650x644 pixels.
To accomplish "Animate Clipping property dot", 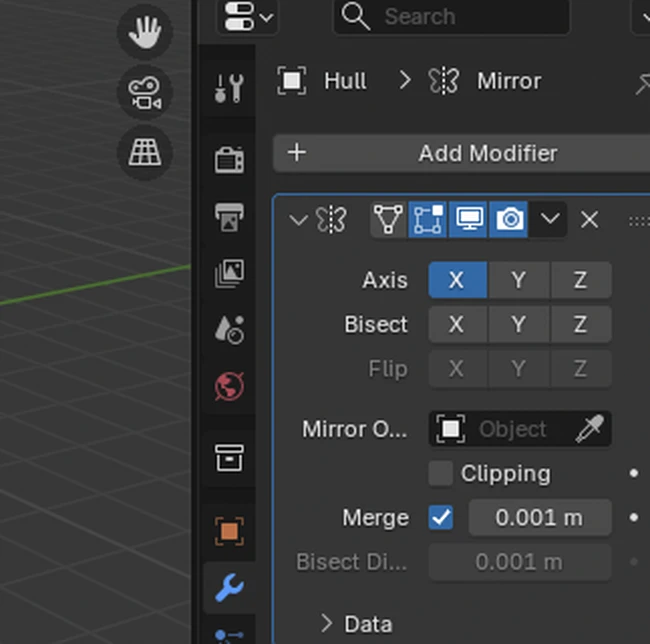I will coord(633,473).
